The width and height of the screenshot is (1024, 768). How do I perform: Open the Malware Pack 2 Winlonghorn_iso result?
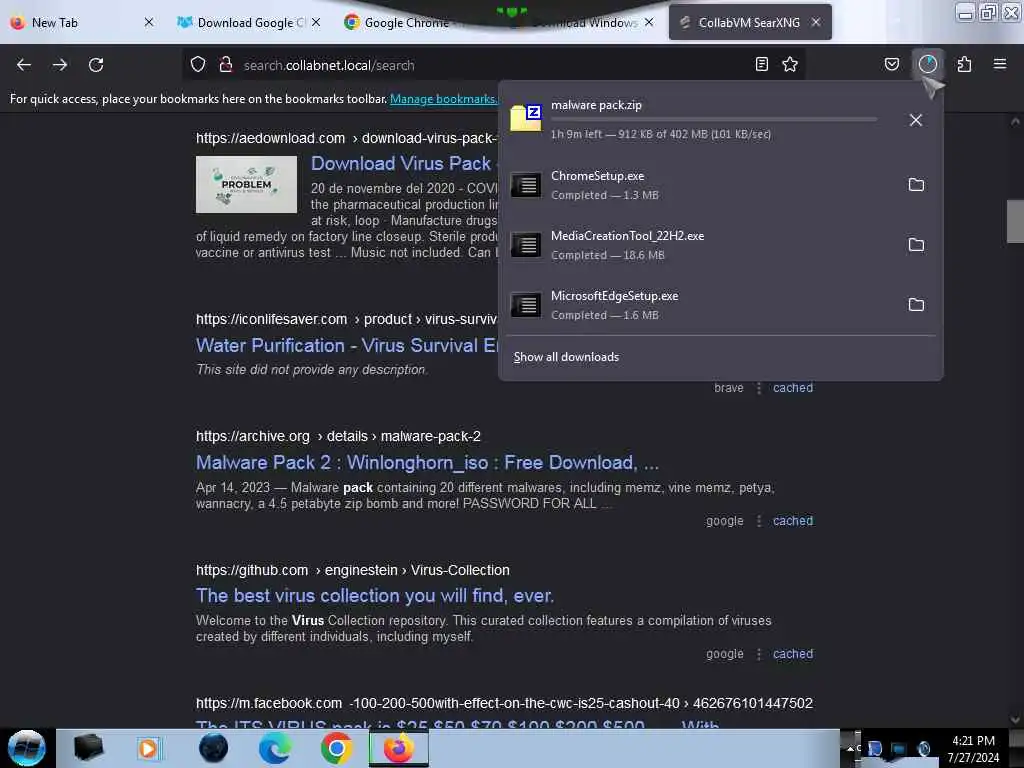(427, 462)
